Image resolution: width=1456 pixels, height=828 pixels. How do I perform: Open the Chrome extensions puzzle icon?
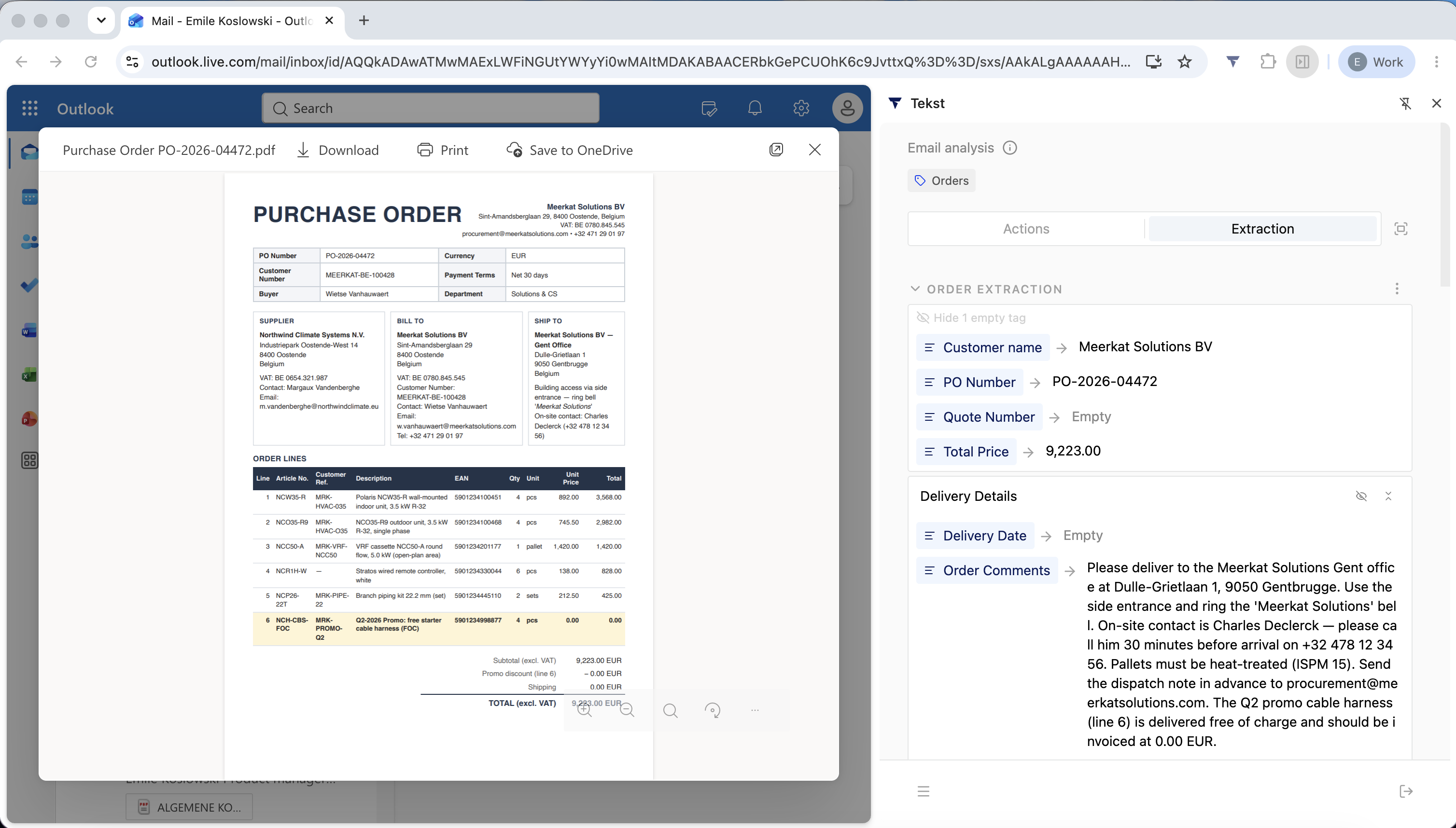pyautogui.click(x=1268, y=61)
